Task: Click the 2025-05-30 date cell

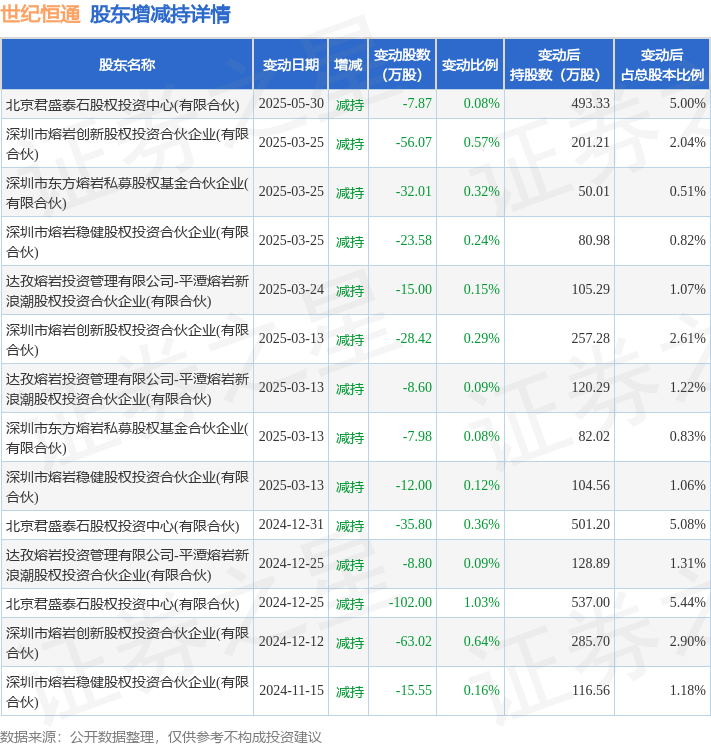Action: click(291, 103)
